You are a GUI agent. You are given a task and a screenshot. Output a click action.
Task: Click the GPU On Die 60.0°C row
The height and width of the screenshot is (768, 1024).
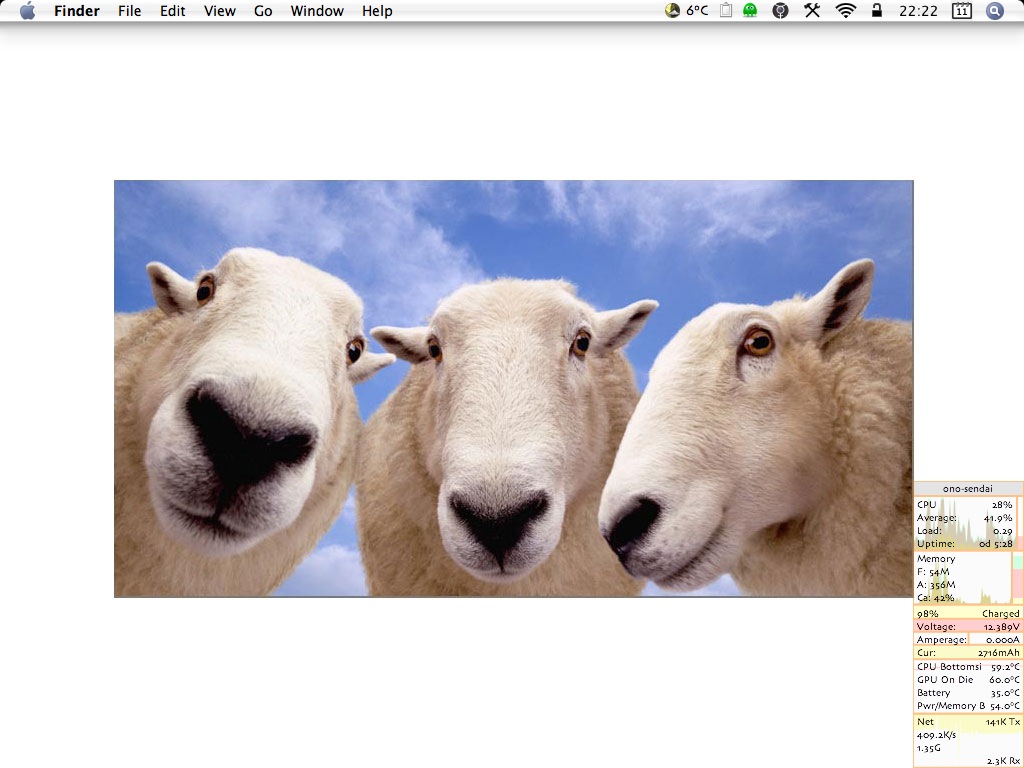(x=968, y=680)
